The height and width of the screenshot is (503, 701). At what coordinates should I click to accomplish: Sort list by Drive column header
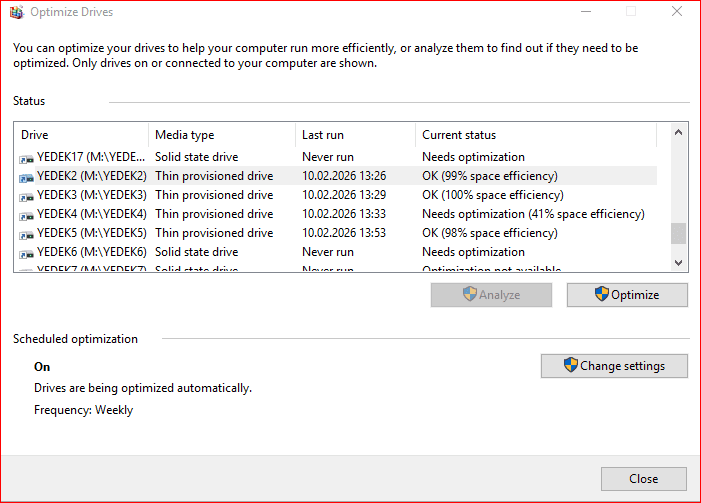(x=80, y=135)
